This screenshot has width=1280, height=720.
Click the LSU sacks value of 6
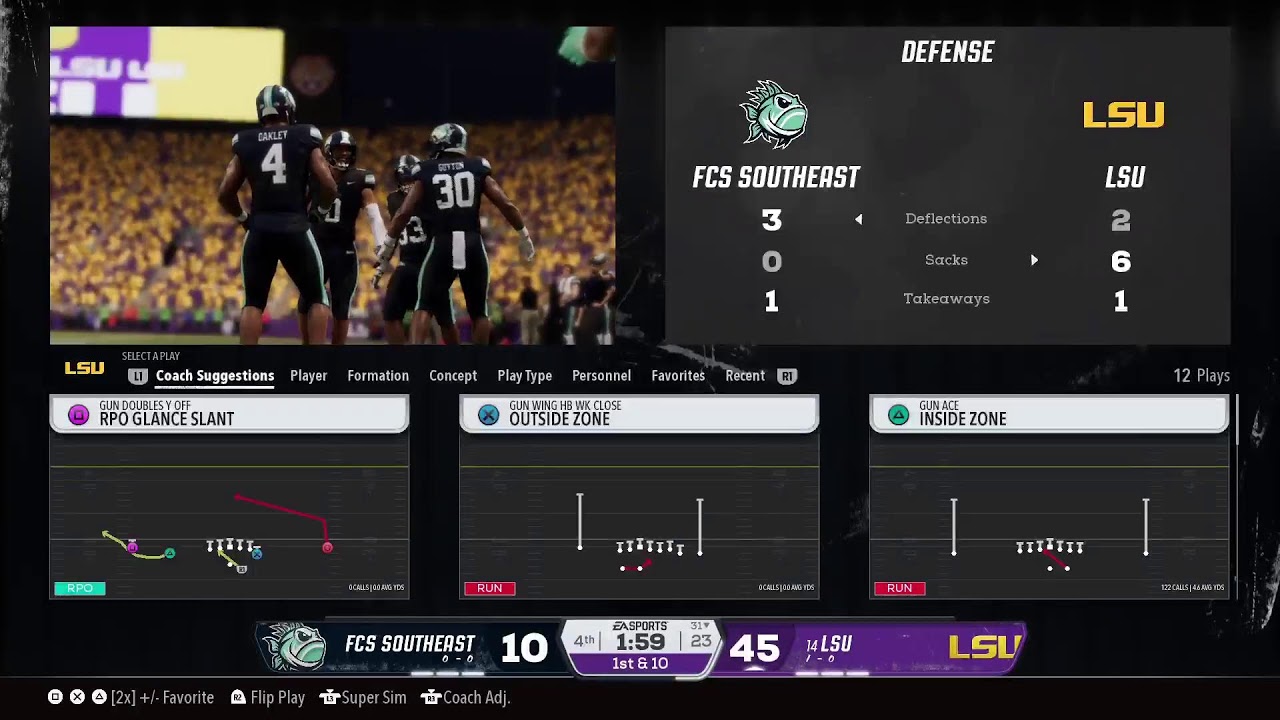pyautogui.click(x=1121, y=261)
